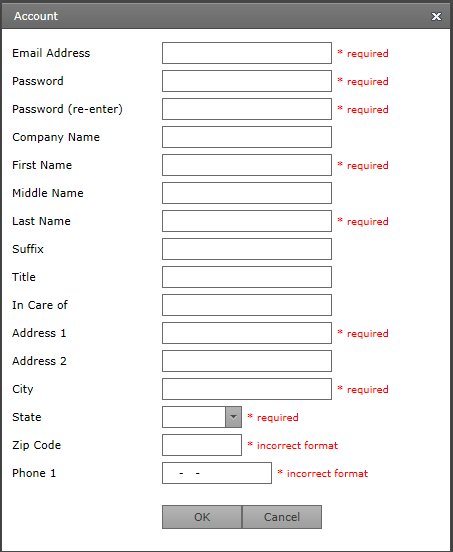Dismiss the form with the Cancel button
This screenshot has height=552, width=453.
[282, 517]
